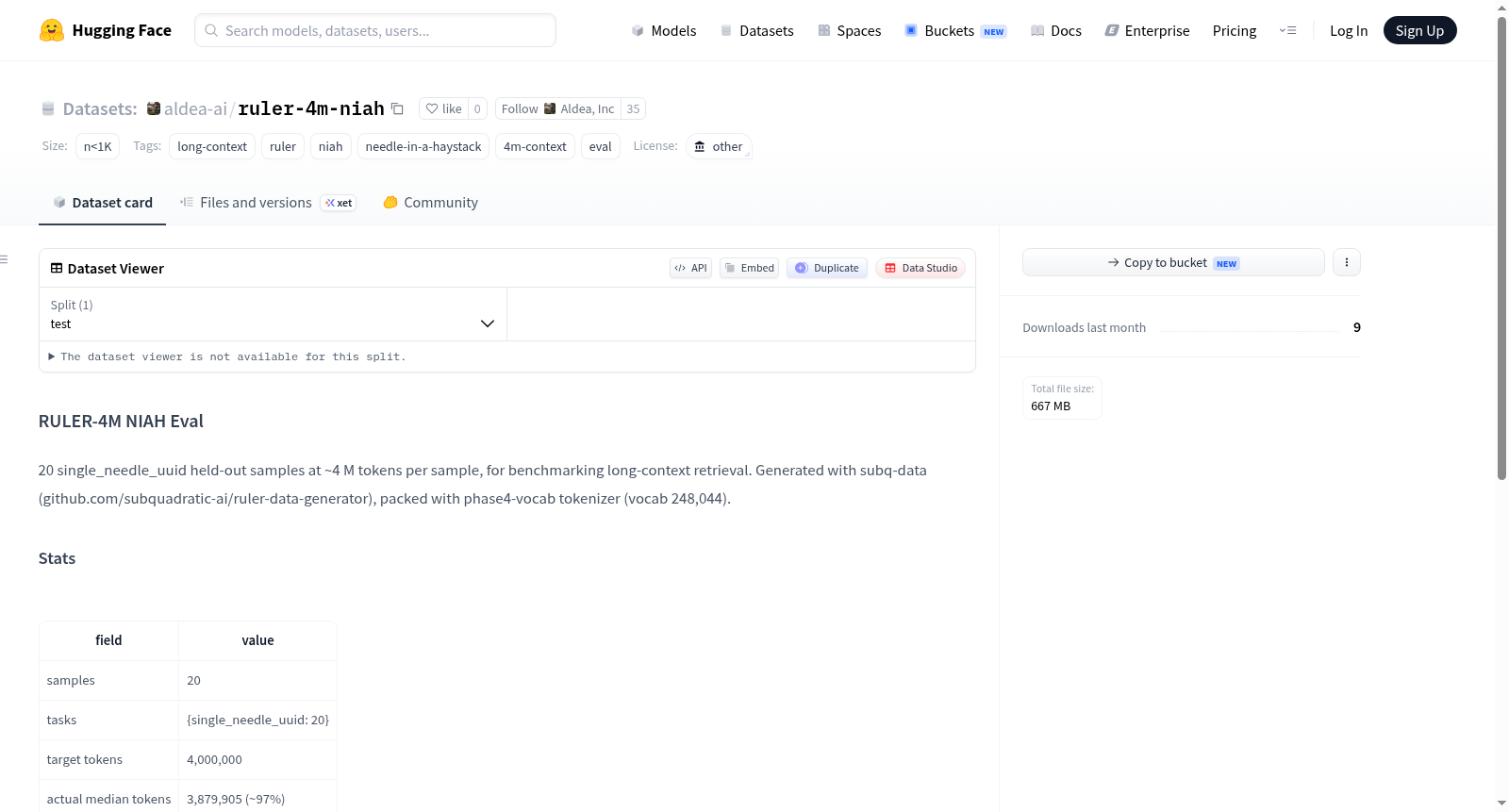Click the Log In link
1509x812 pixels.
(1349, 30)
